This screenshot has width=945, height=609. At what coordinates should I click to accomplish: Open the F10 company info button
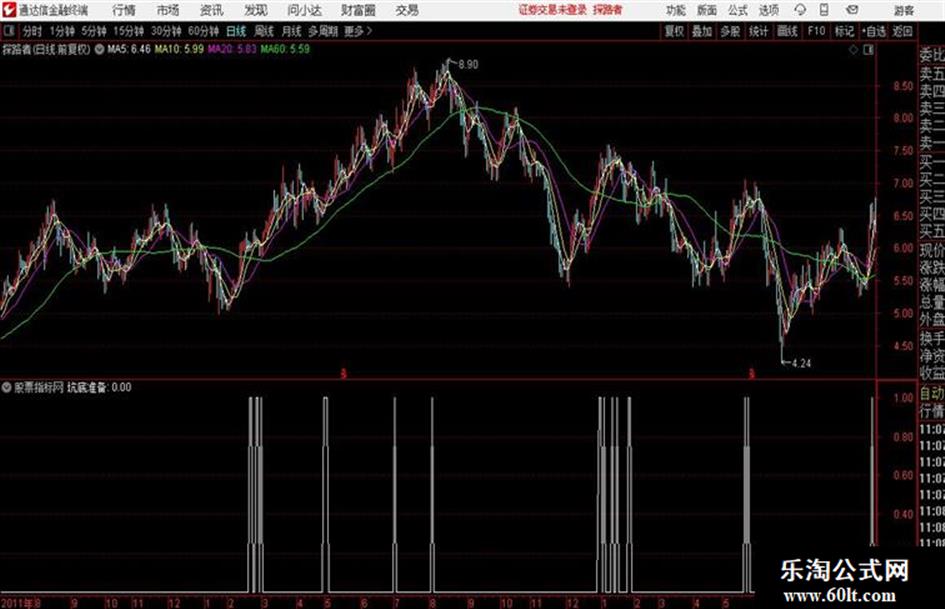pyautogui.click(x=816, y=31)
